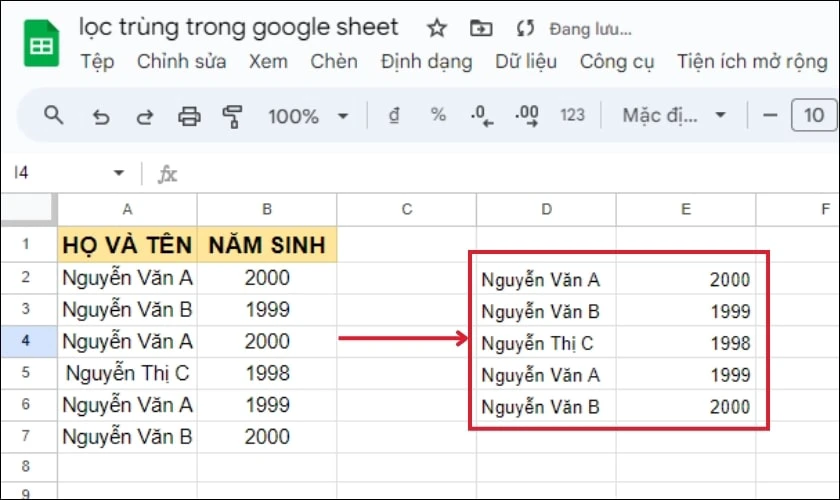This screenshot has height=500, width=840.
Task: Select column B header
Action: coord(267,209)
